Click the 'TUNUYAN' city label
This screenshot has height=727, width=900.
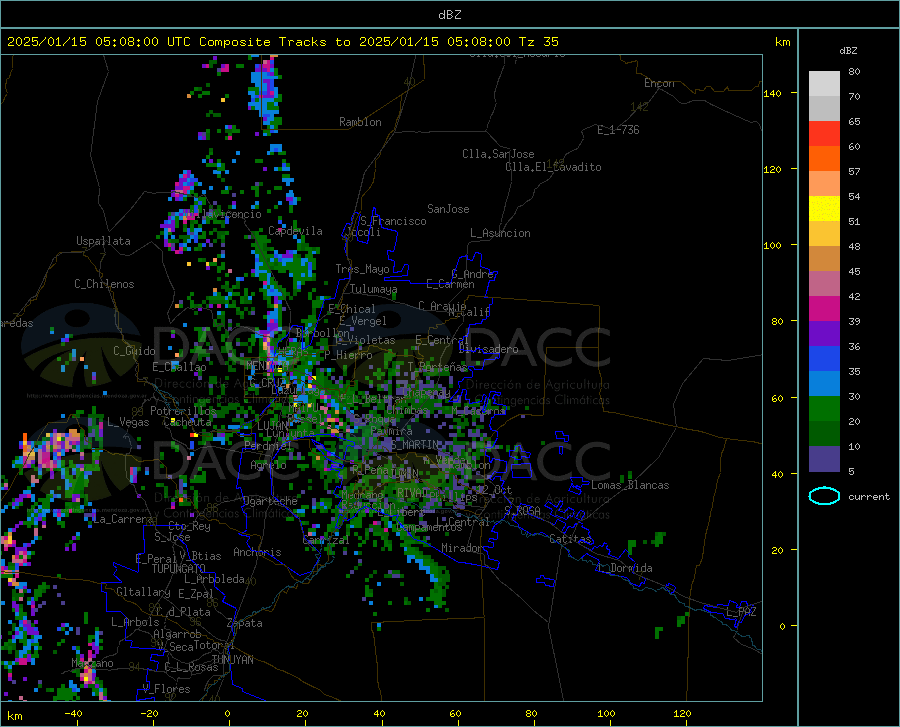click(232, 659)
